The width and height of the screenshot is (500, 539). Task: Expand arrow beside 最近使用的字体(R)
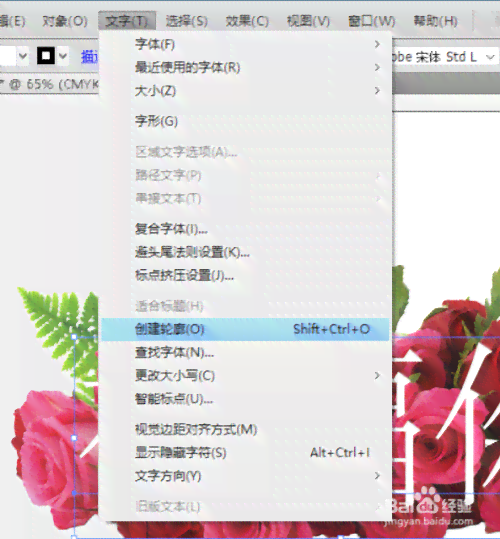tap(377, 67)
